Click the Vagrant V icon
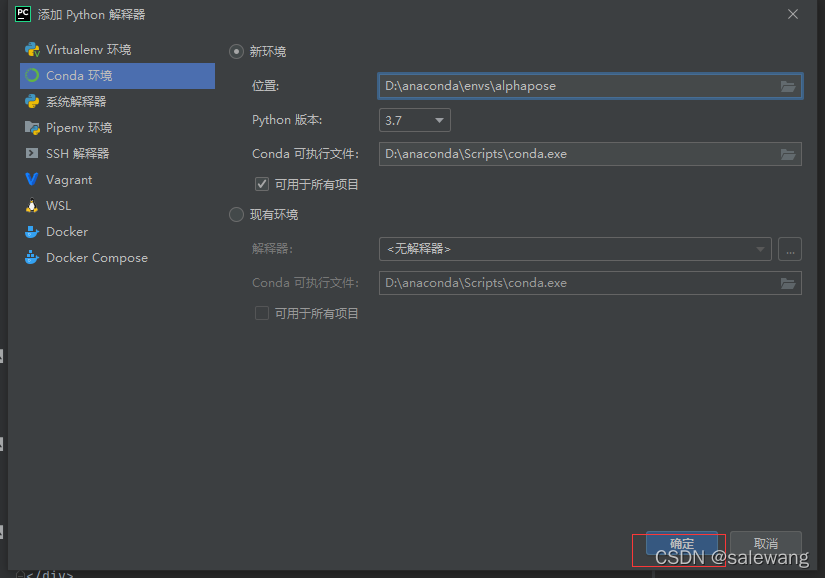Viewport: 825px width, 578px height. click(32, 180)
